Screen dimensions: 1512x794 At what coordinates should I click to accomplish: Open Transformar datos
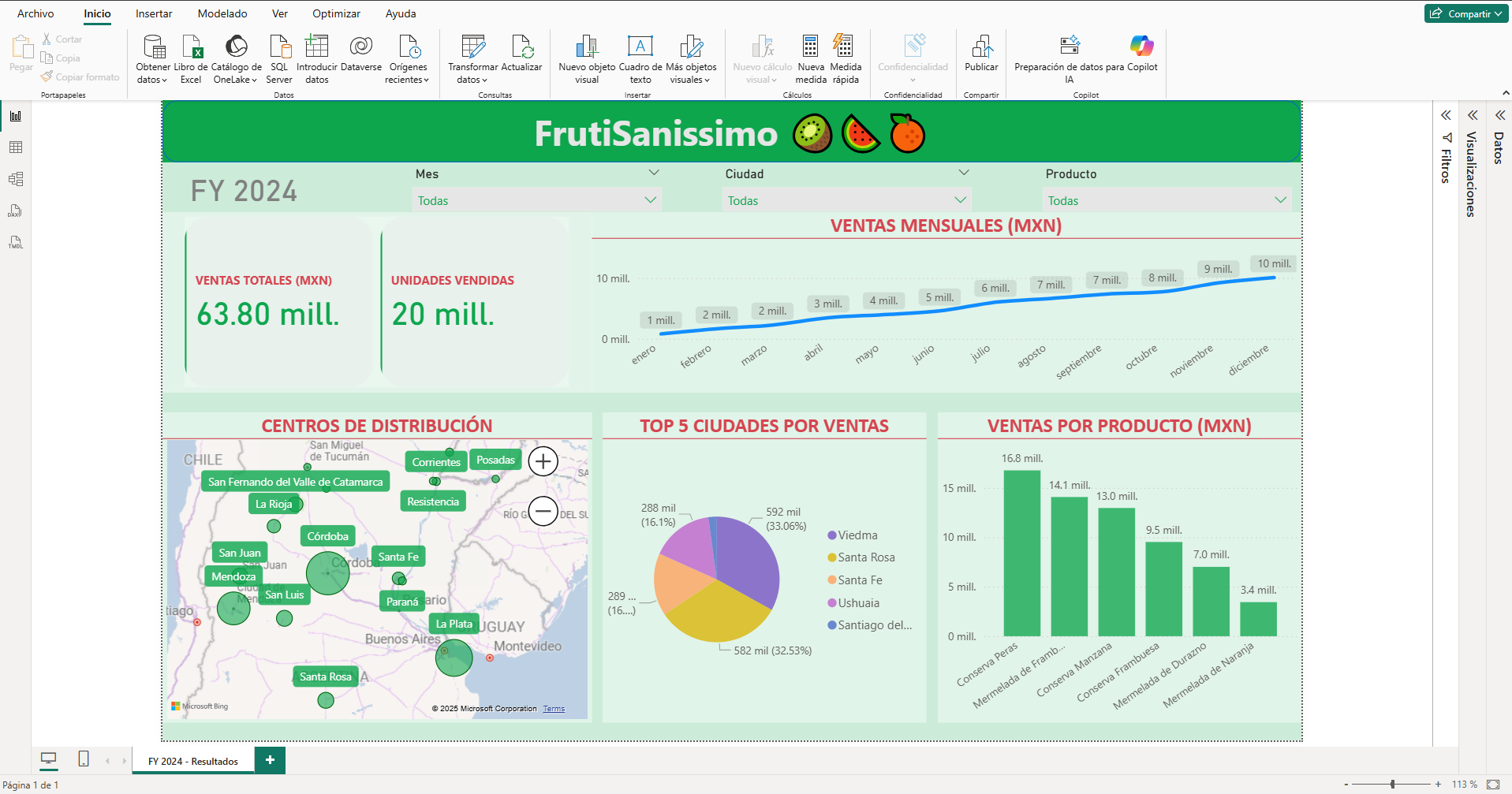tap(471, 59)
